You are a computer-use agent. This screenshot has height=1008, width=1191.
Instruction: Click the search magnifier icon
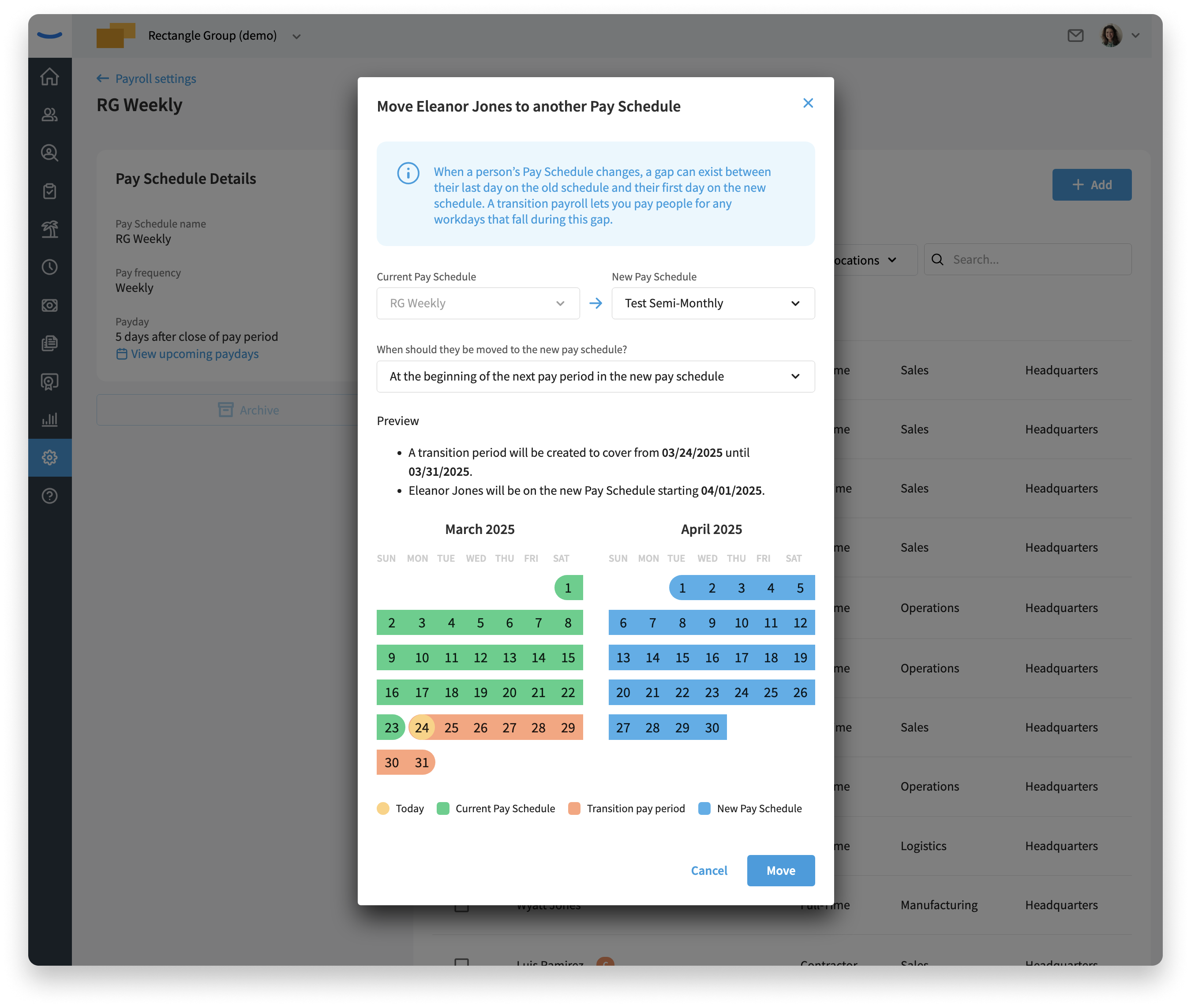pyautogui.click(x=937, y=259)
